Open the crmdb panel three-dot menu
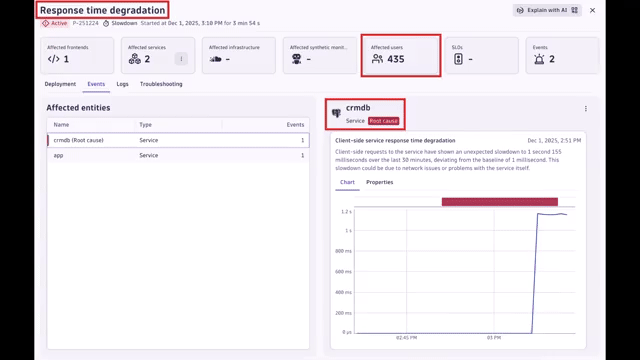 [x=586, y=109]
